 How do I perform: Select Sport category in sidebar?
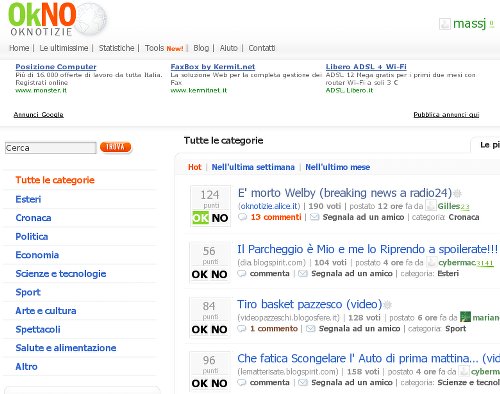click(28, 292)
